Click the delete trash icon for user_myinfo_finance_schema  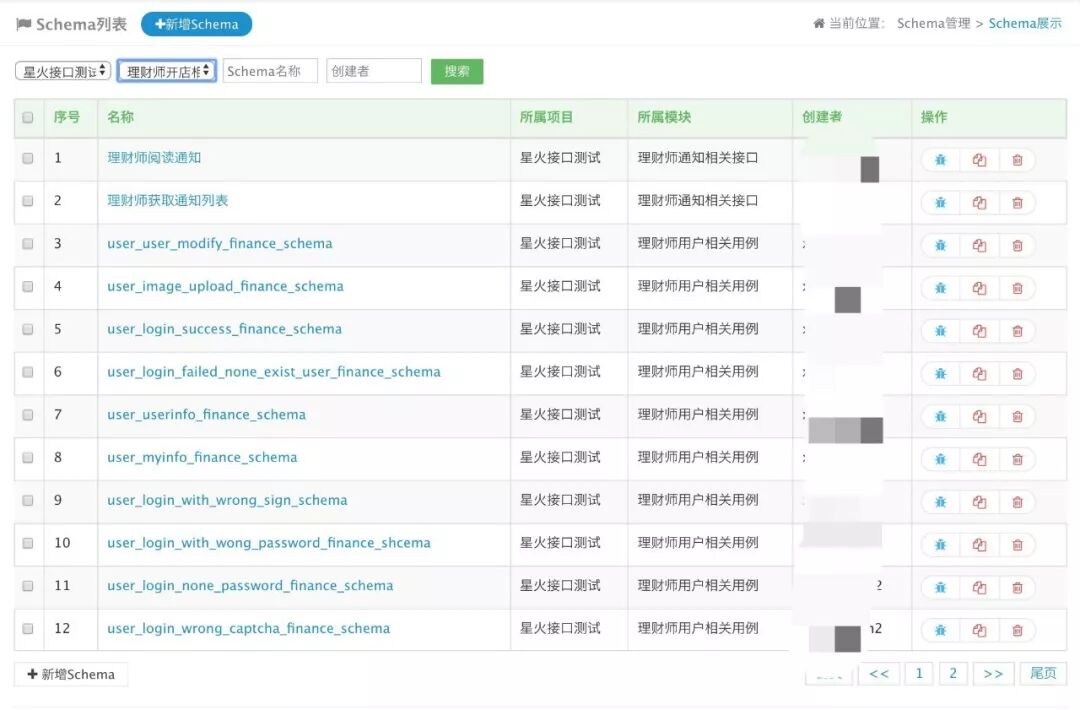pyautogui.click(x=1018, y=458)
